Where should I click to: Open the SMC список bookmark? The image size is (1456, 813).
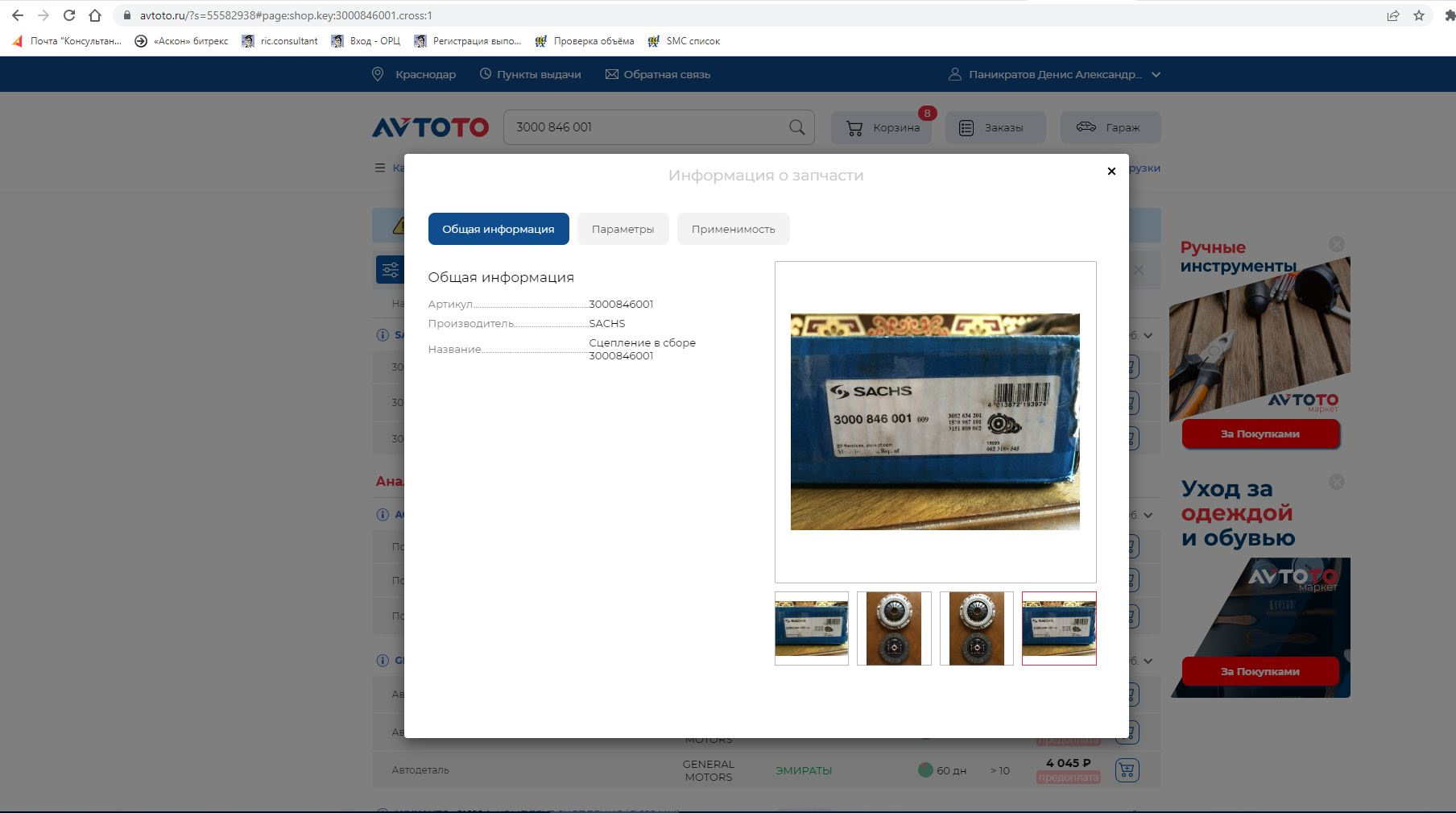pos(683,41)
